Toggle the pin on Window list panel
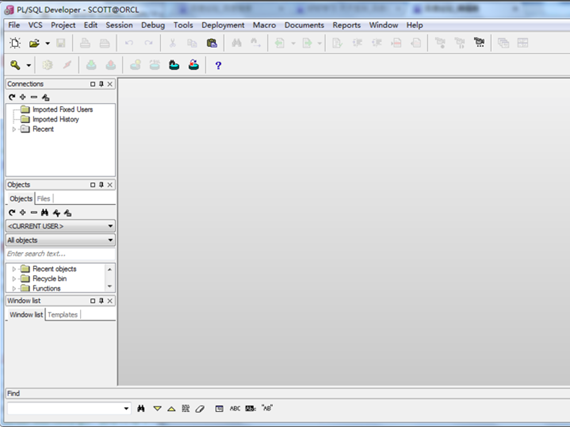 (x=101, y=301)
